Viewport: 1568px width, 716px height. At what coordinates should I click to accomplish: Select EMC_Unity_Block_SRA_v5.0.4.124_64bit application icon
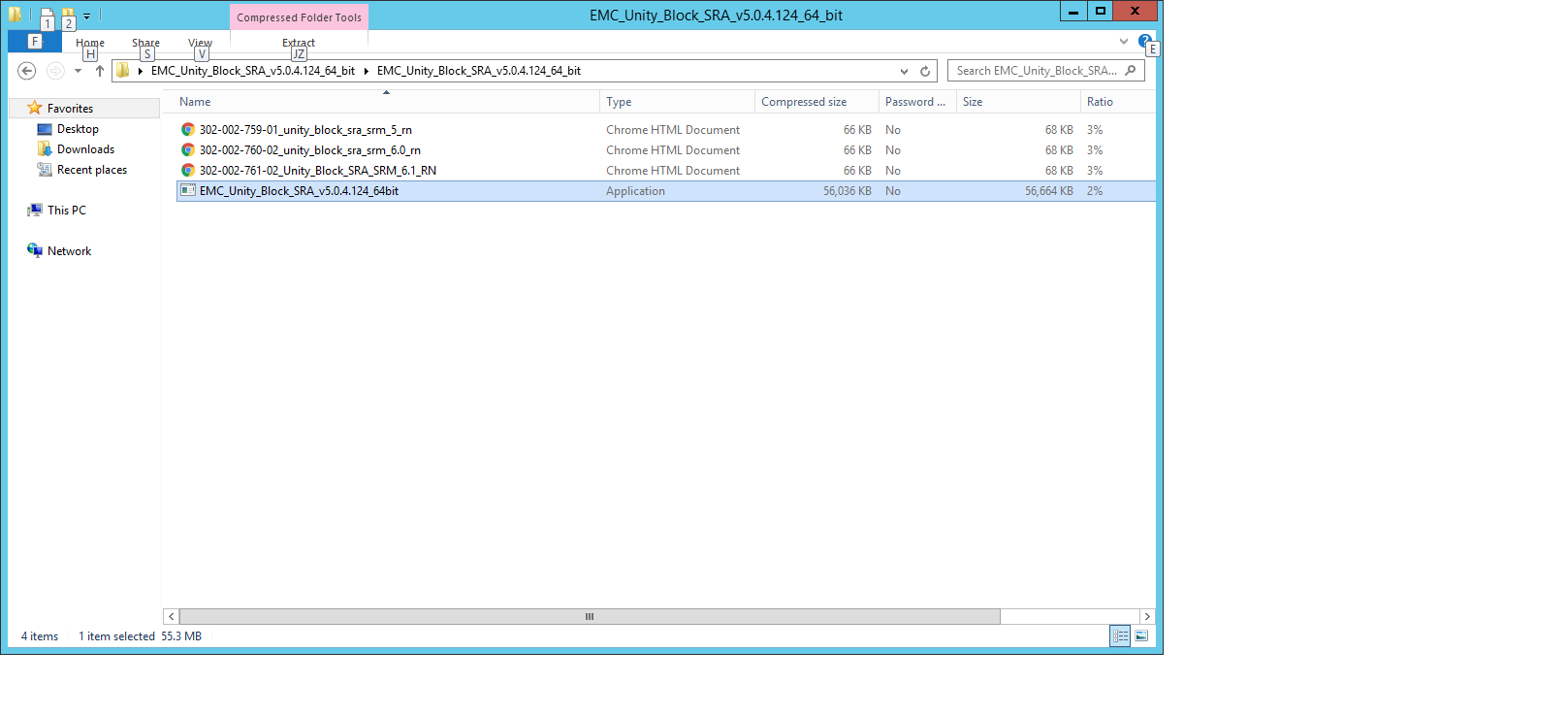188,191
